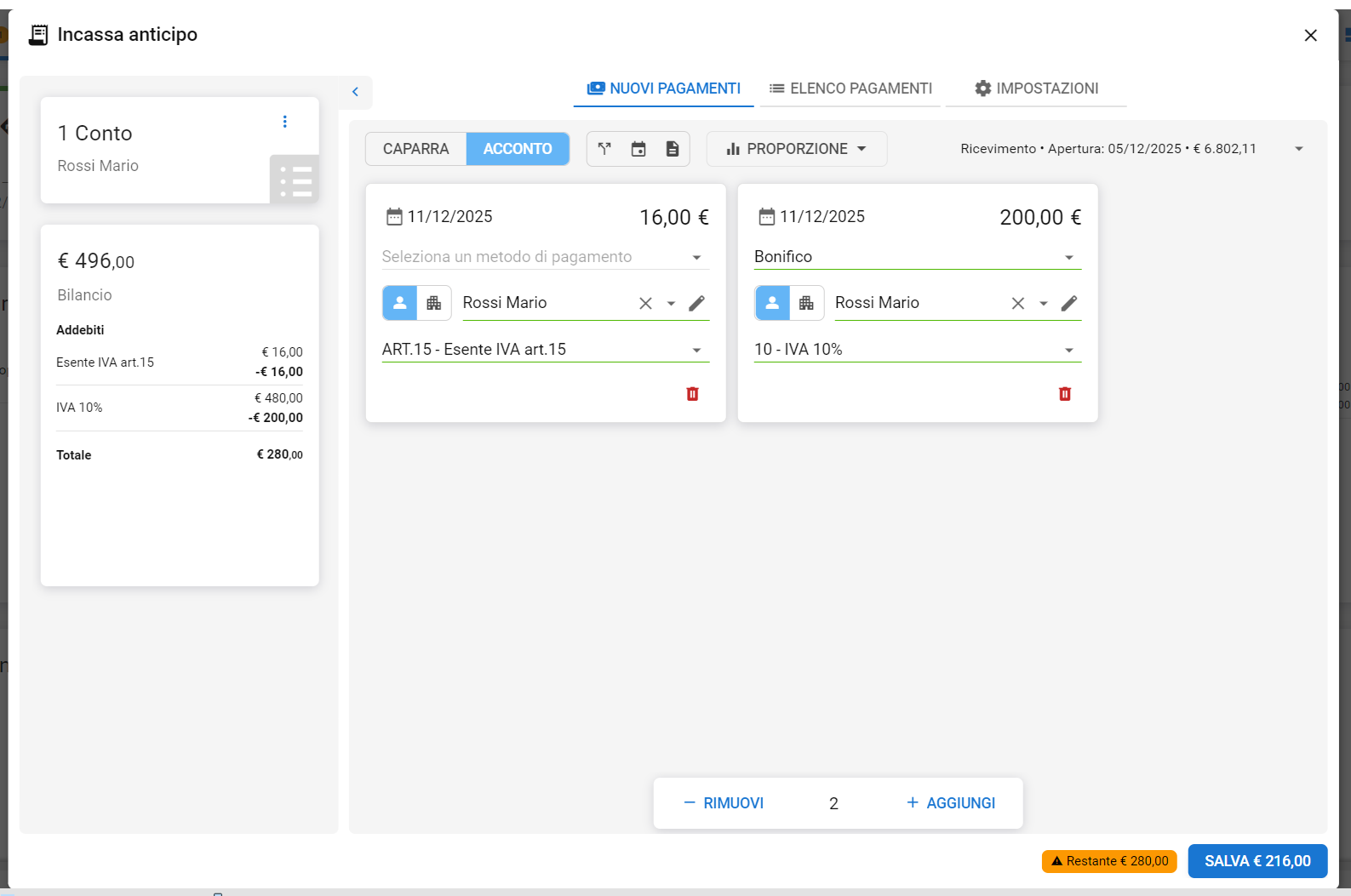The image size is (1351, 896).
Task: Open the payment method dropdown
Action: pyautogui.click(x=545, y=257)
